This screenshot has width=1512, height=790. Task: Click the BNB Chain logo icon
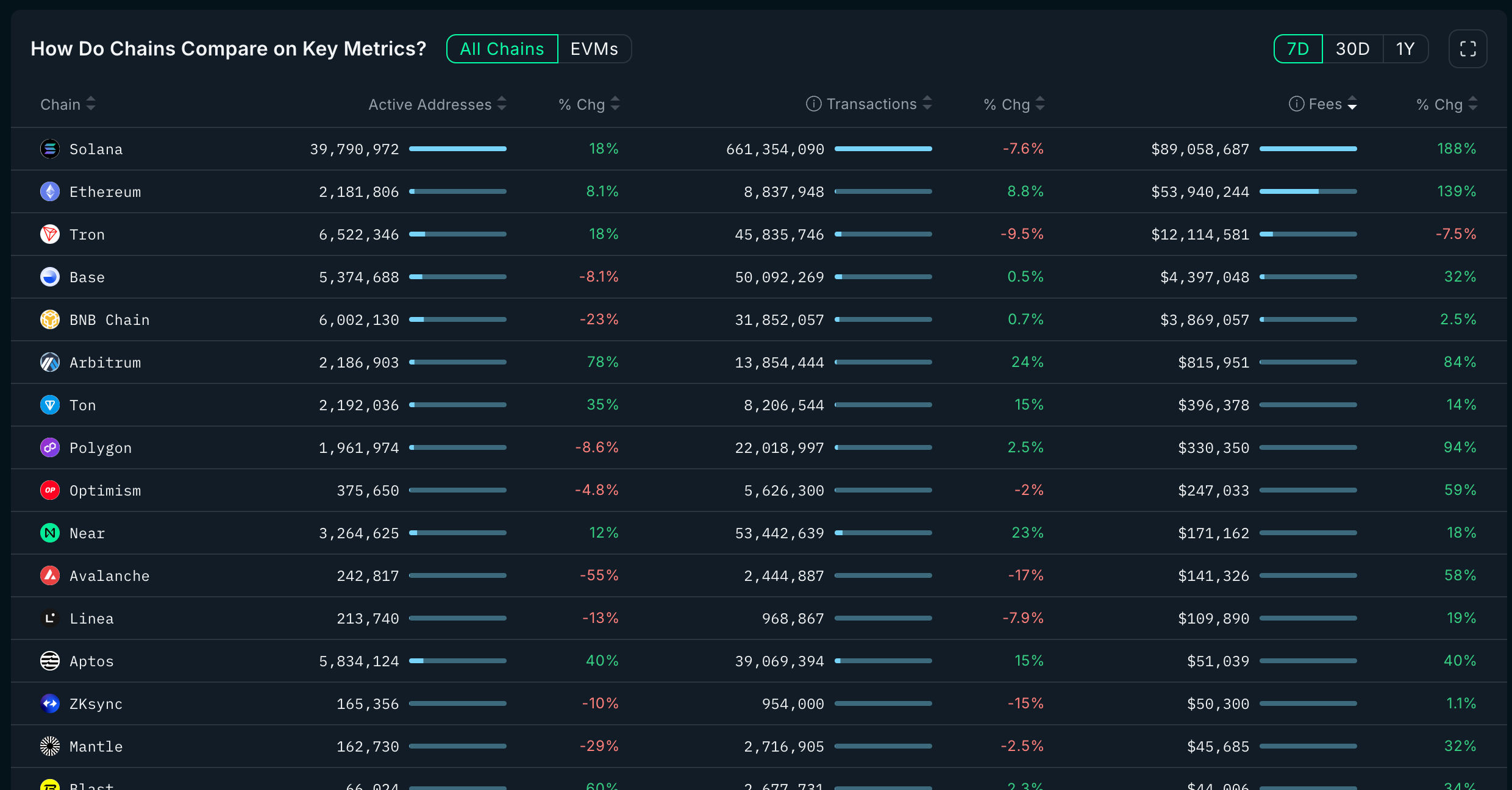pos(50,319)
